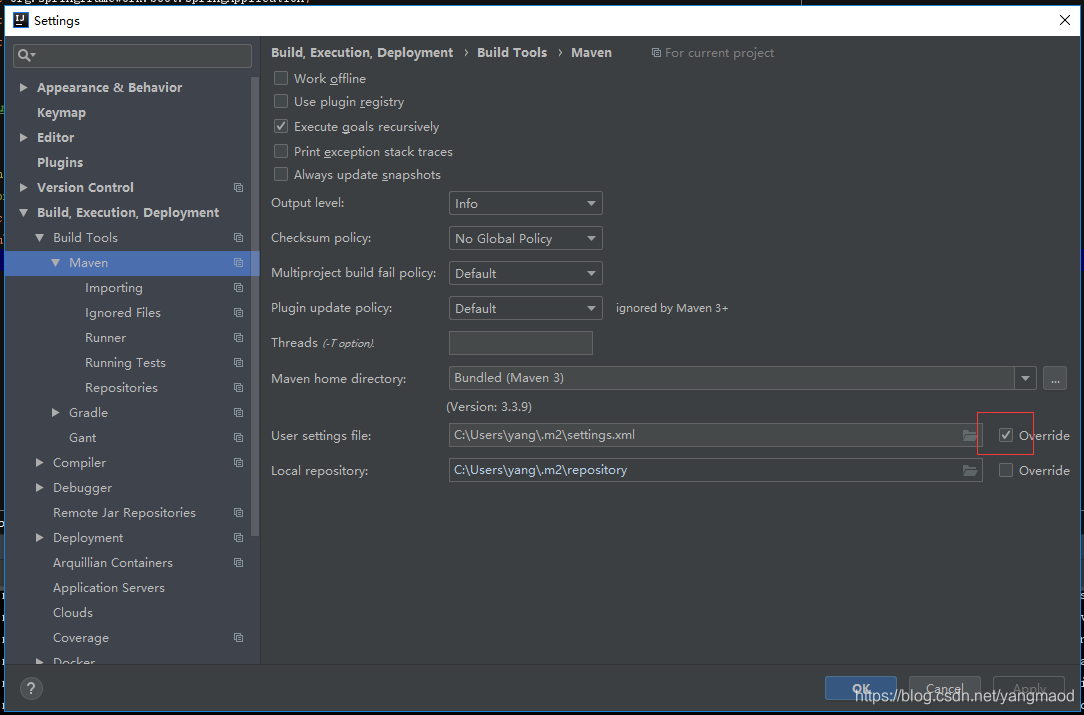
Task: Browse folder icon for Local repository
Action: [970, 470]
